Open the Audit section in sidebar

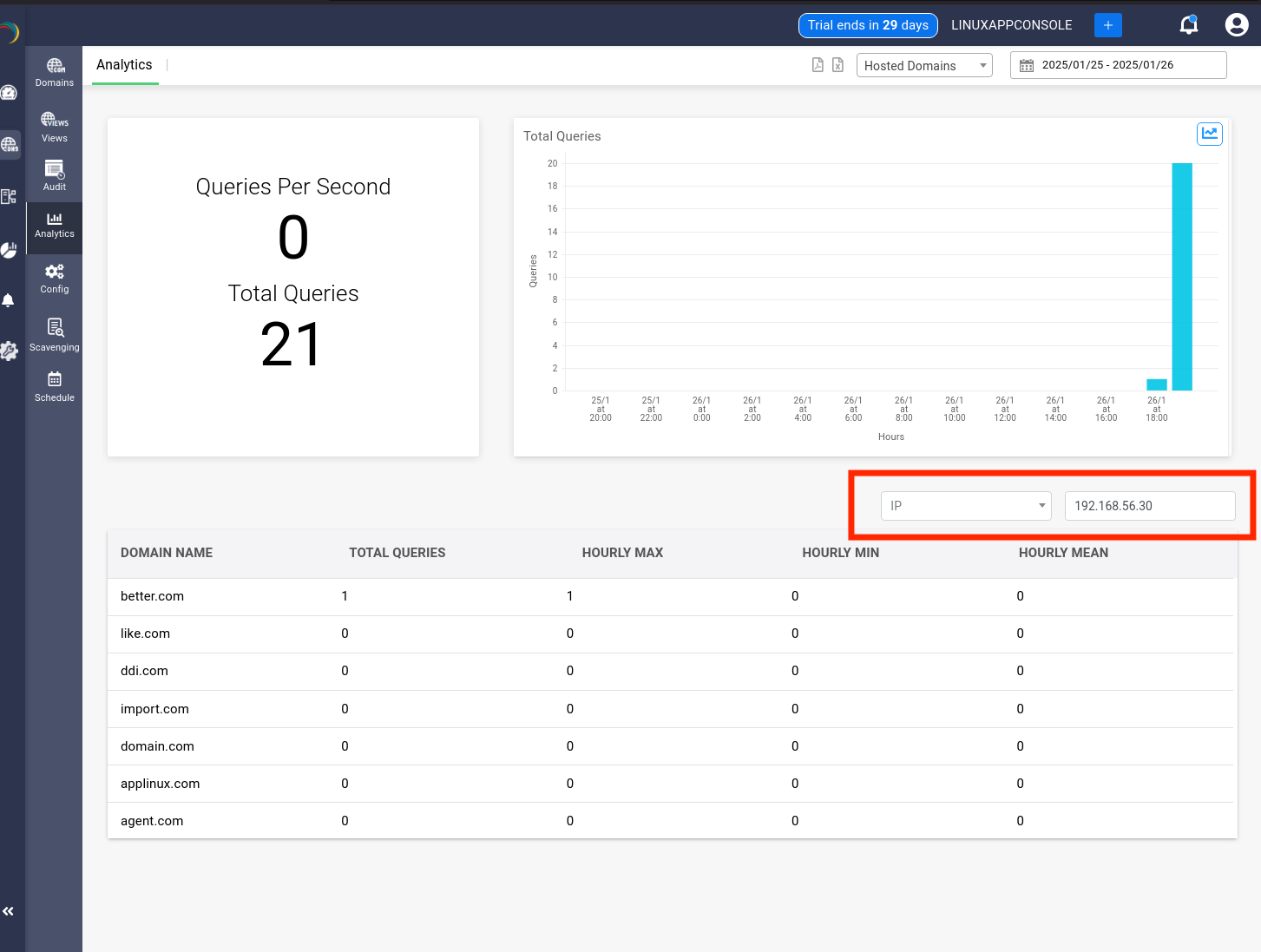click(54, 175)
